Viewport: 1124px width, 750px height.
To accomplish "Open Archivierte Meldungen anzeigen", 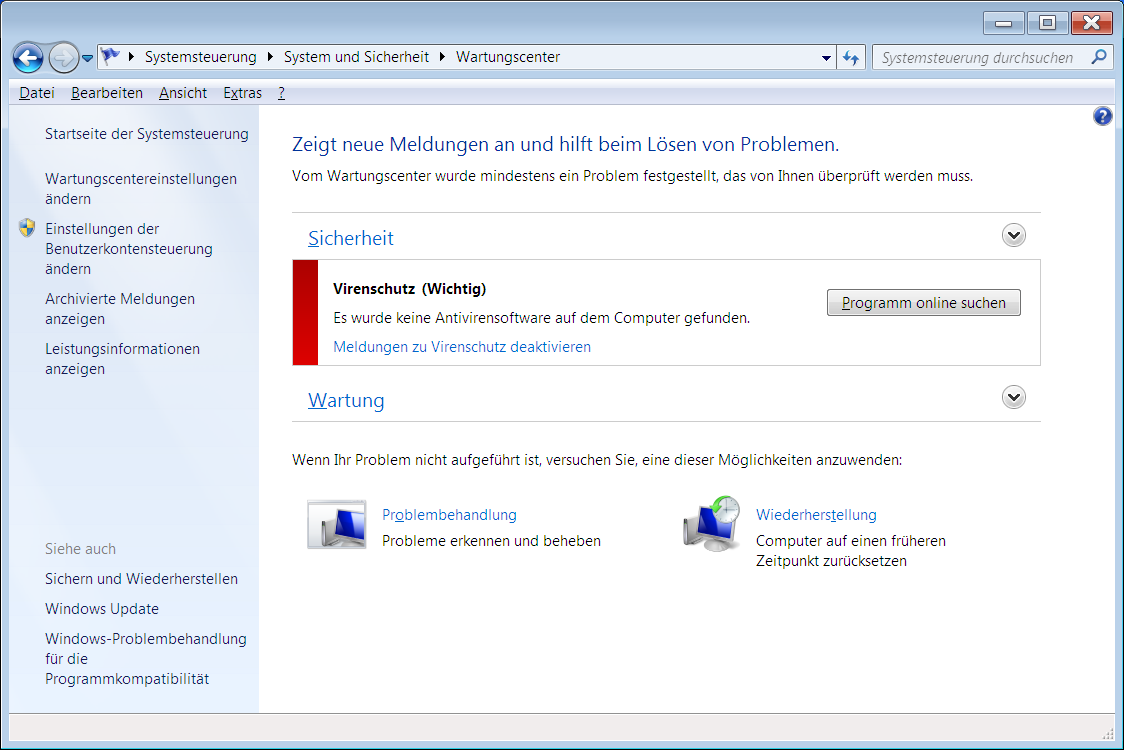I will [x=120, y=309].
